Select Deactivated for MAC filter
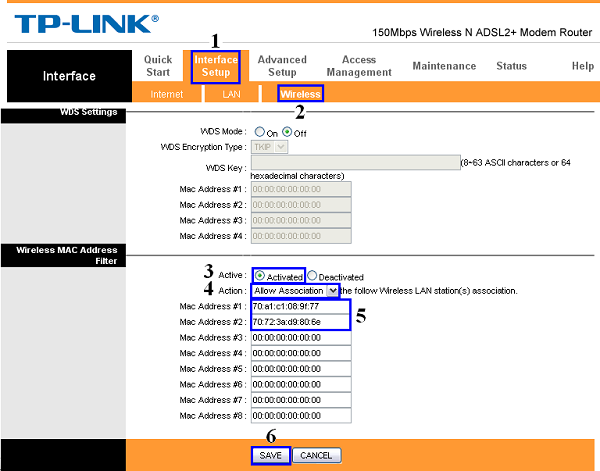 (x=311, y=276)
